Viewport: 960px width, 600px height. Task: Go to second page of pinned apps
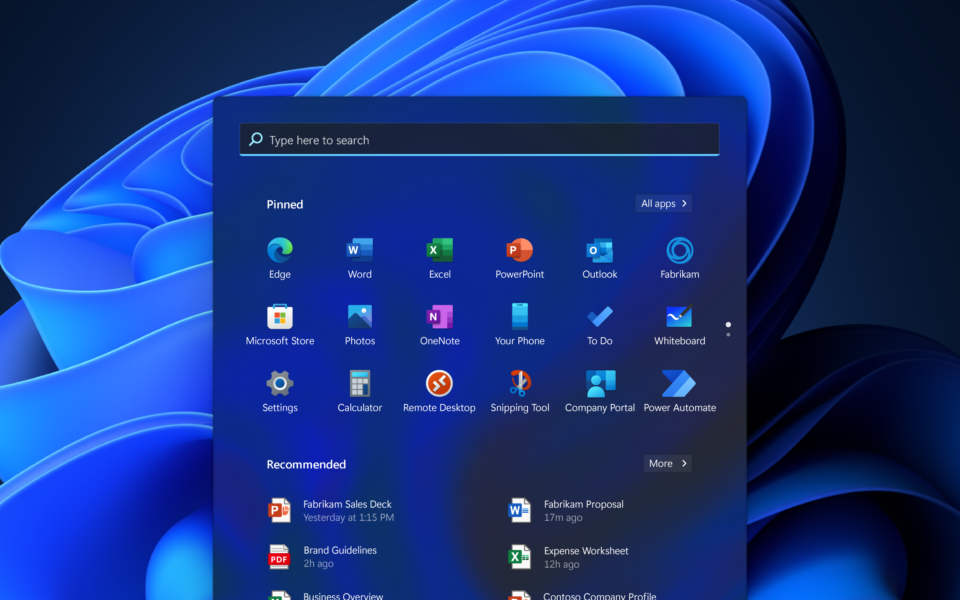pyautogui.click(x=728, y=334)
